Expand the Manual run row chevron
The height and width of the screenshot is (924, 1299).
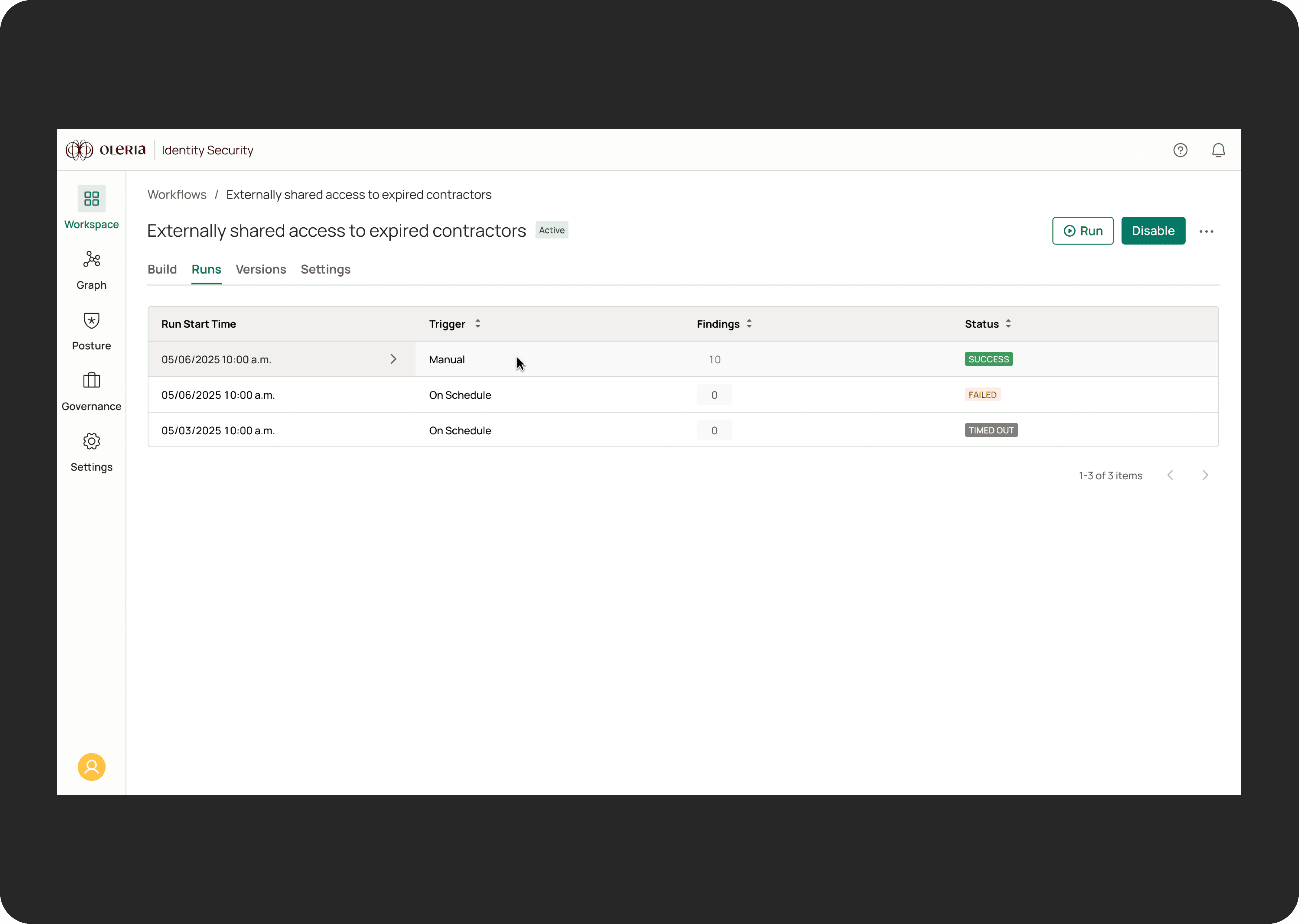pos(393,359)
